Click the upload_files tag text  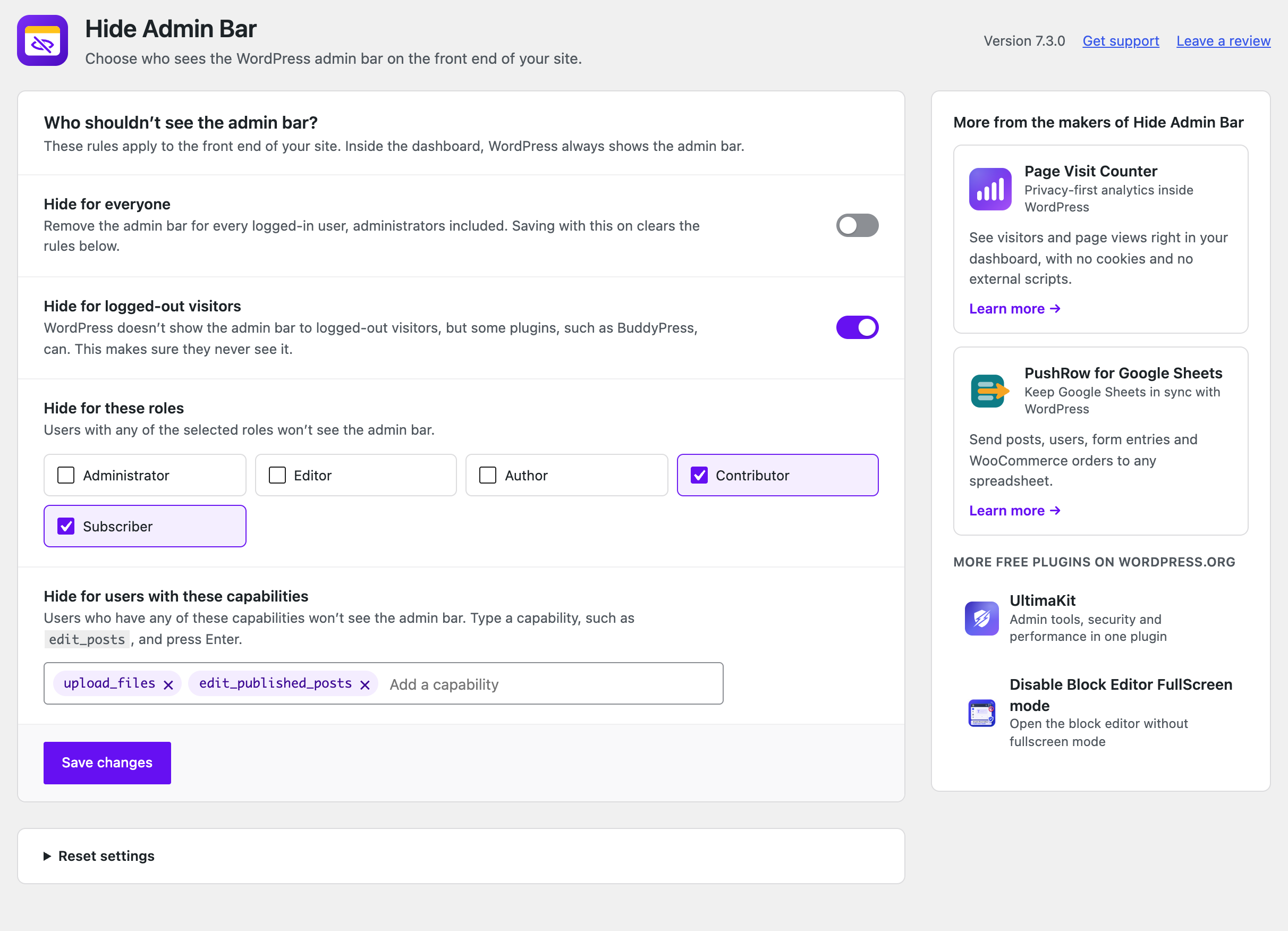point(109,683)
